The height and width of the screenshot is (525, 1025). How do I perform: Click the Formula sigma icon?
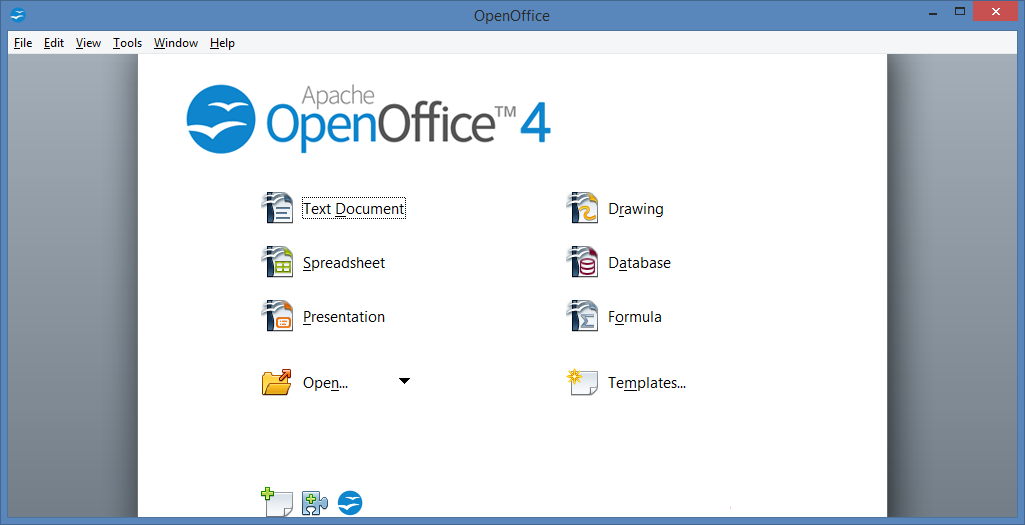pos(582,316)
